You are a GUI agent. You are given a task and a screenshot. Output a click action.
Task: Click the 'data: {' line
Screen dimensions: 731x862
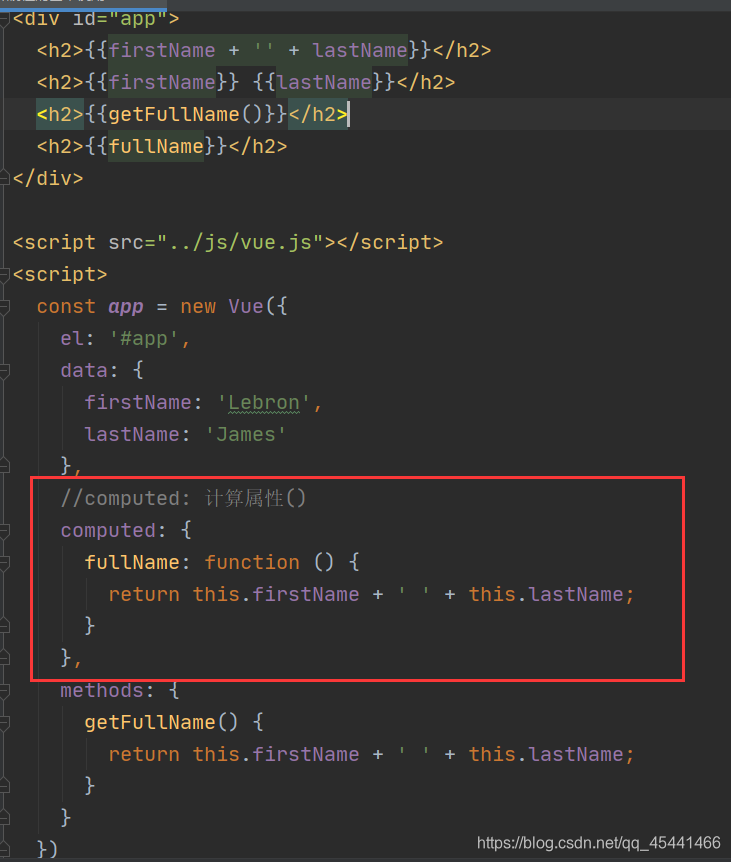tap(102, 370)
